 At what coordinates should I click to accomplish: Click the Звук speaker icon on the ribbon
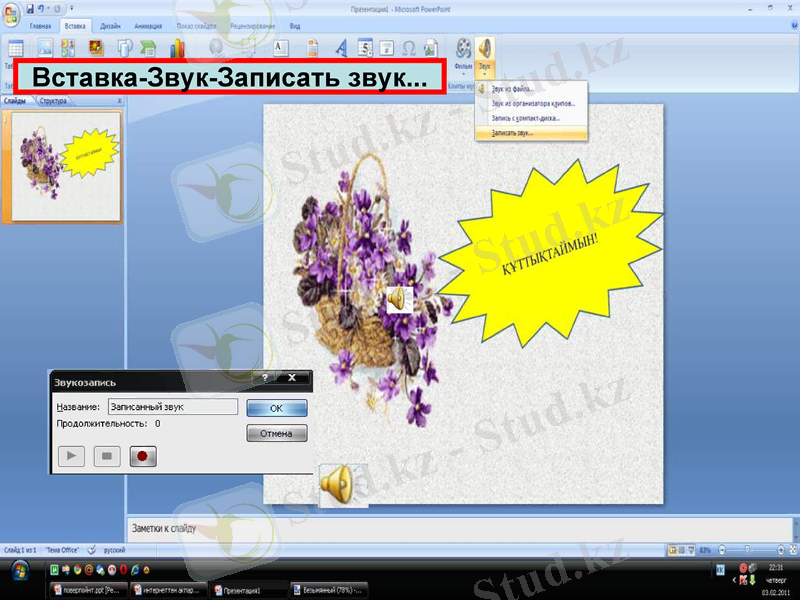483,49
